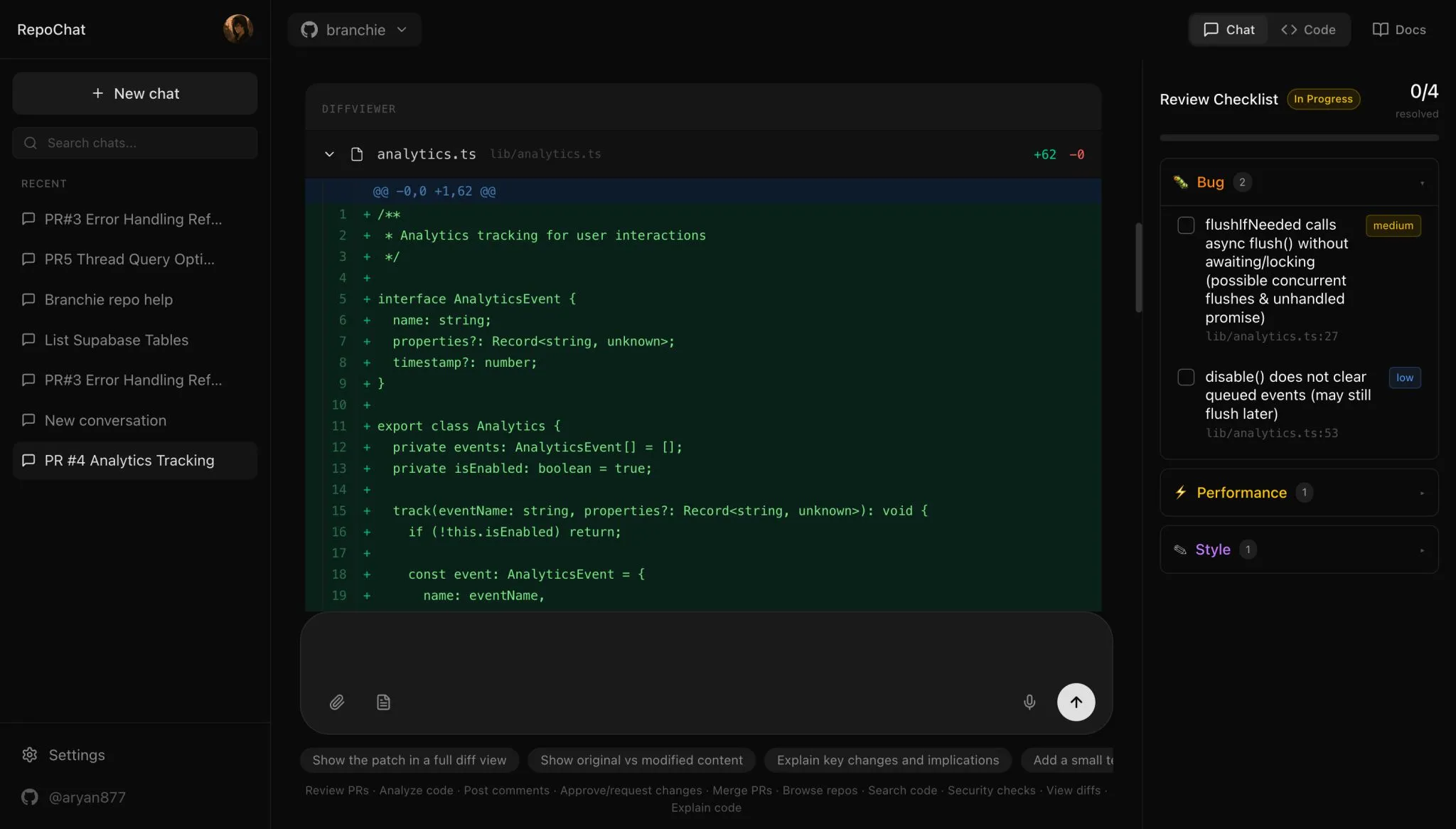Open Settings via the gear icon

point(29,754)
